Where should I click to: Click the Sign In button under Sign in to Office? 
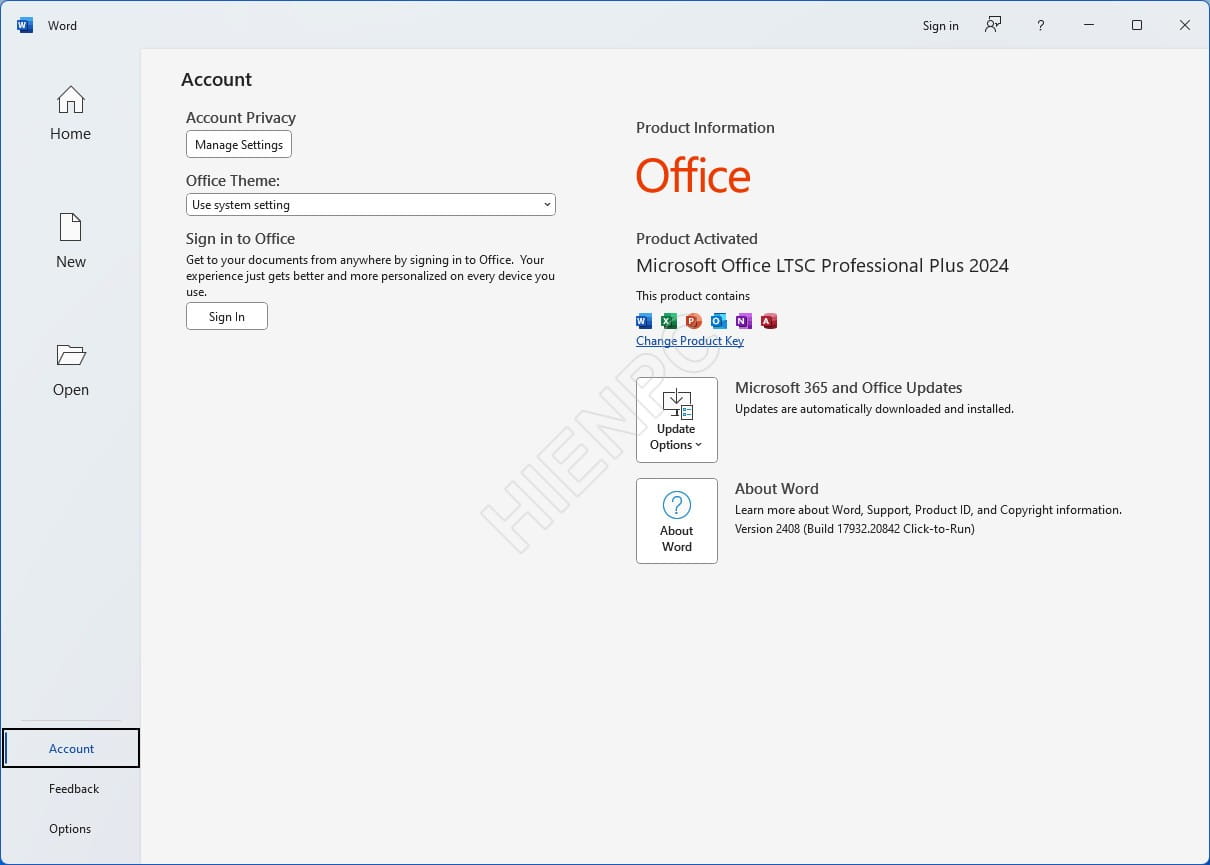pyautogui.click(x=227, y=317)
